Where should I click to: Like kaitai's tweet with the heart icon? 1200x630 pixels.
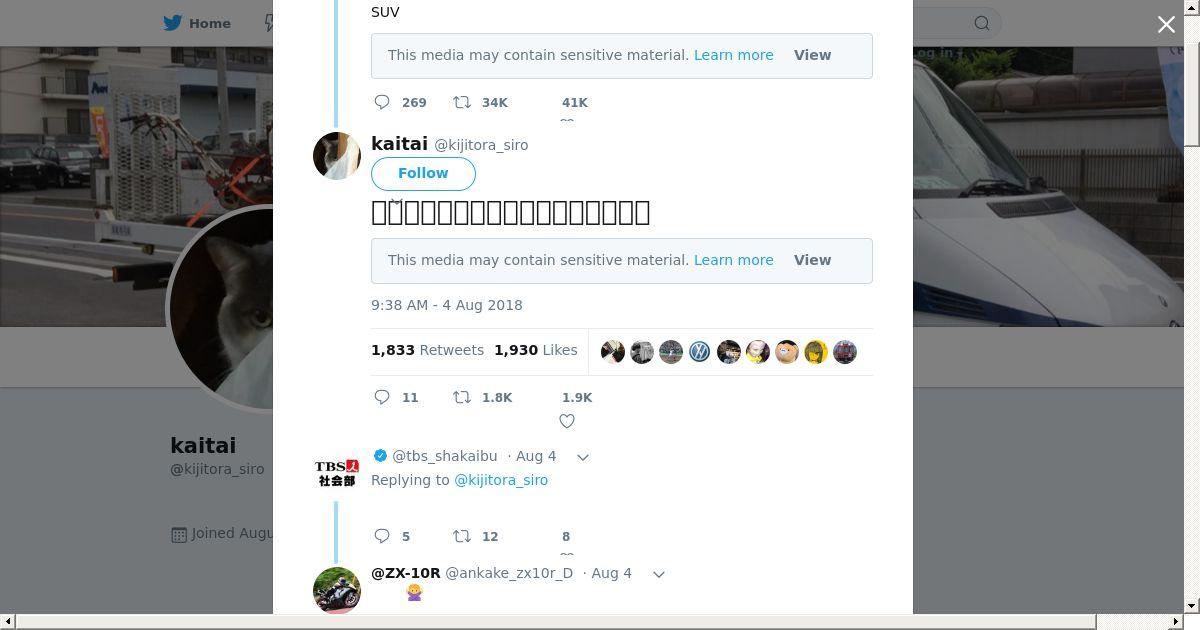point(567,421)
